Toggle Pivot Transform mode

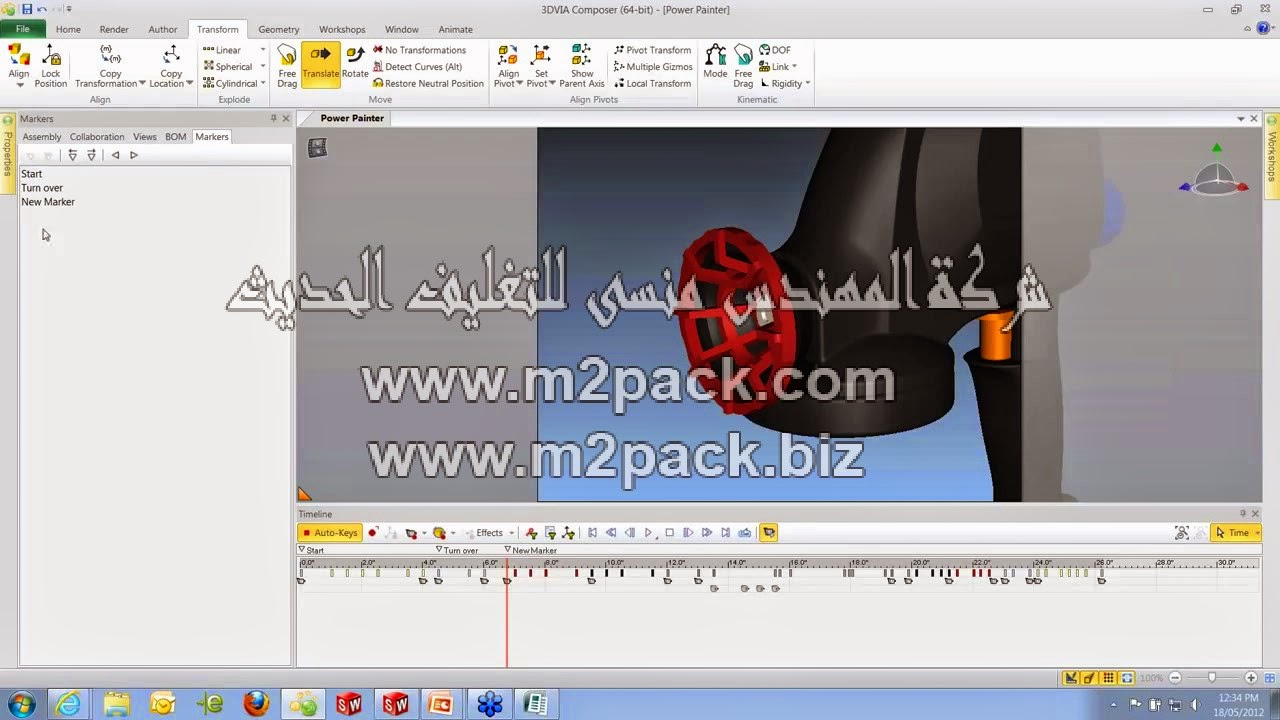[652, 50]
